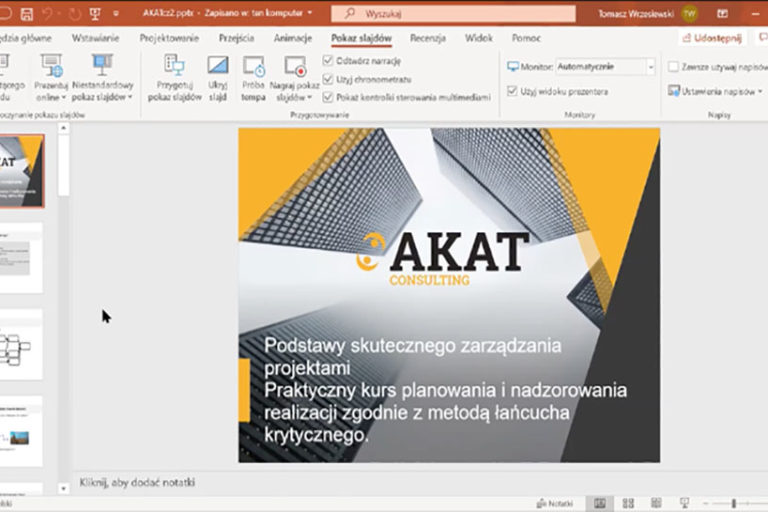Open Reading view from status bar
The height and width of the screenshot is (512, 768).
(x=655, y=503)
